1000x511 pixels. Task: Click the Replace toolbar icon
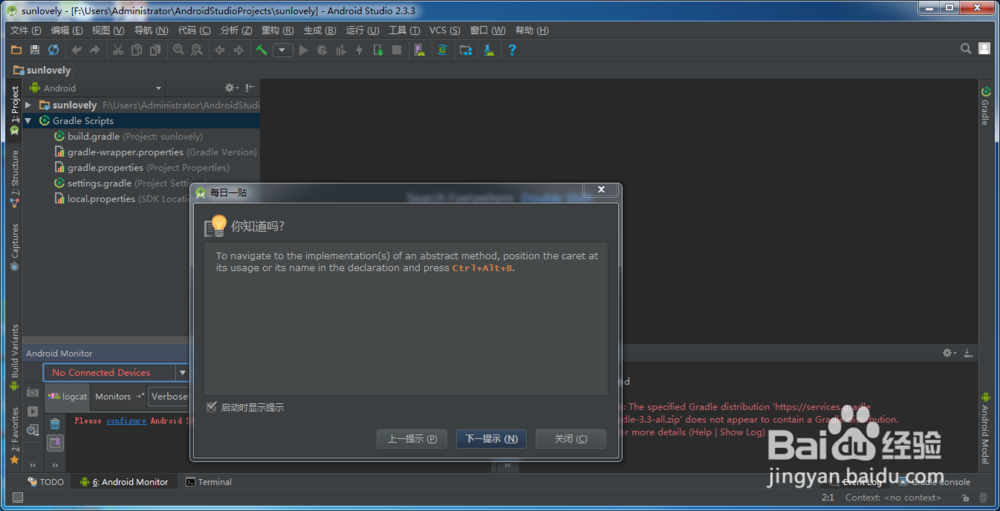coord(196,50)
